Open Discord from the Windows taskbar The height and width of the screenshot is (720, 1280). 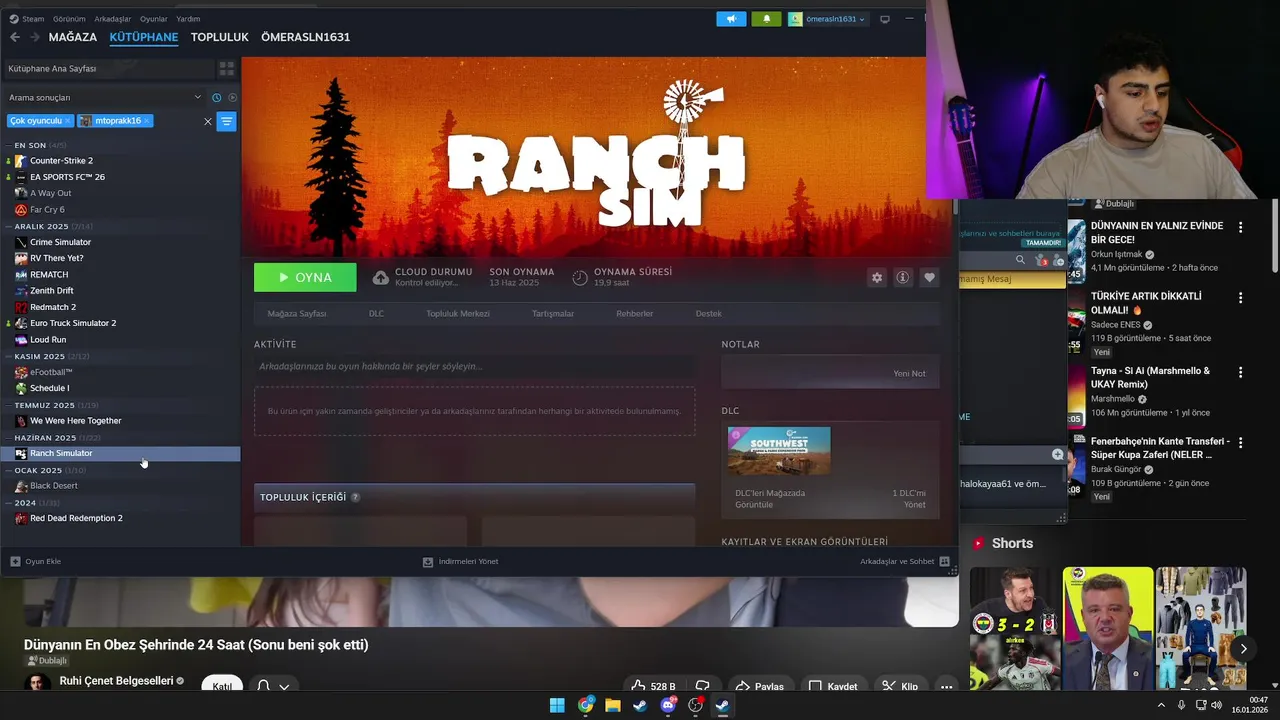668,705
